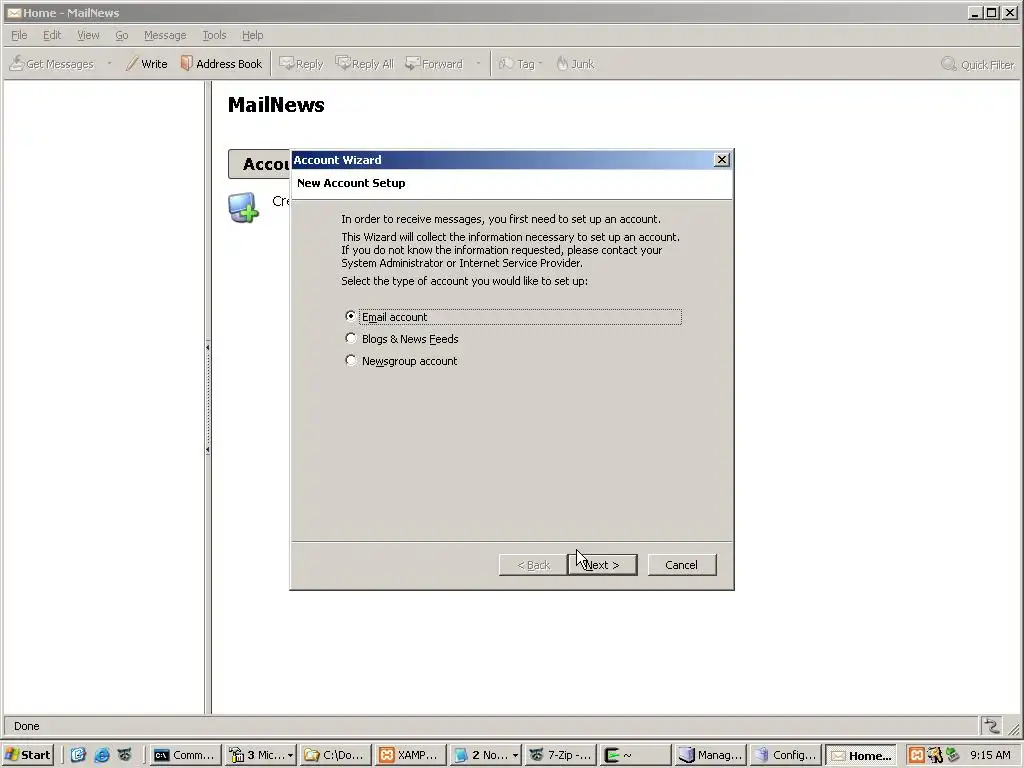This screenshot has width=1024, height=768.
Task: Click the disabled Back button
Action: (533, 565)
